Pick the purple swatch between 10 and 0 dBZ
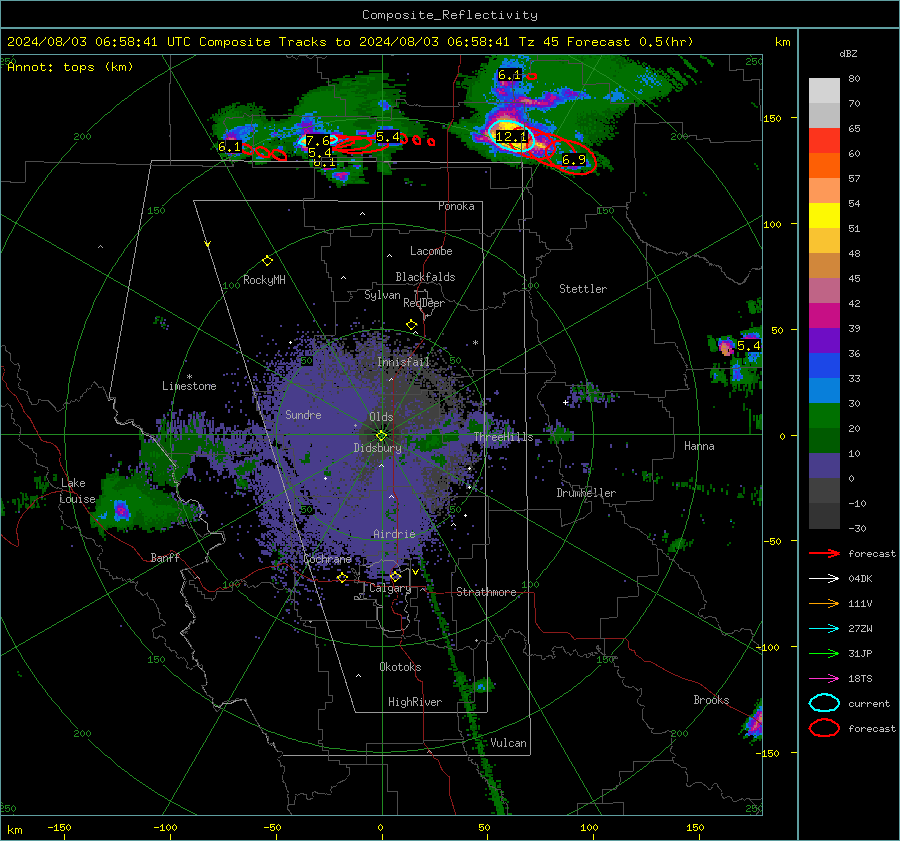Image resolution: width=900 pixels, height=841 pixels. [824, 466]
